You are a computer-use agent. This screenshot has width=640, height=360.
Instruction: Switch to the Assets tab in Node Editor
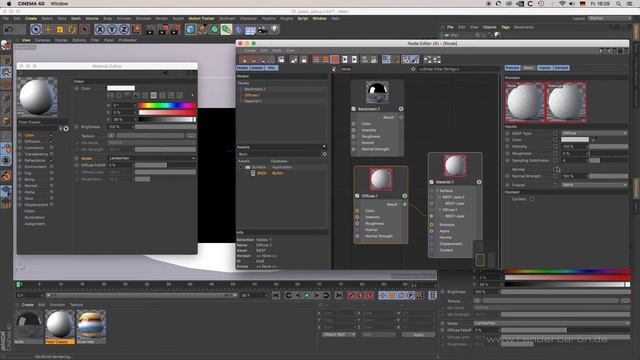point(257,68)
